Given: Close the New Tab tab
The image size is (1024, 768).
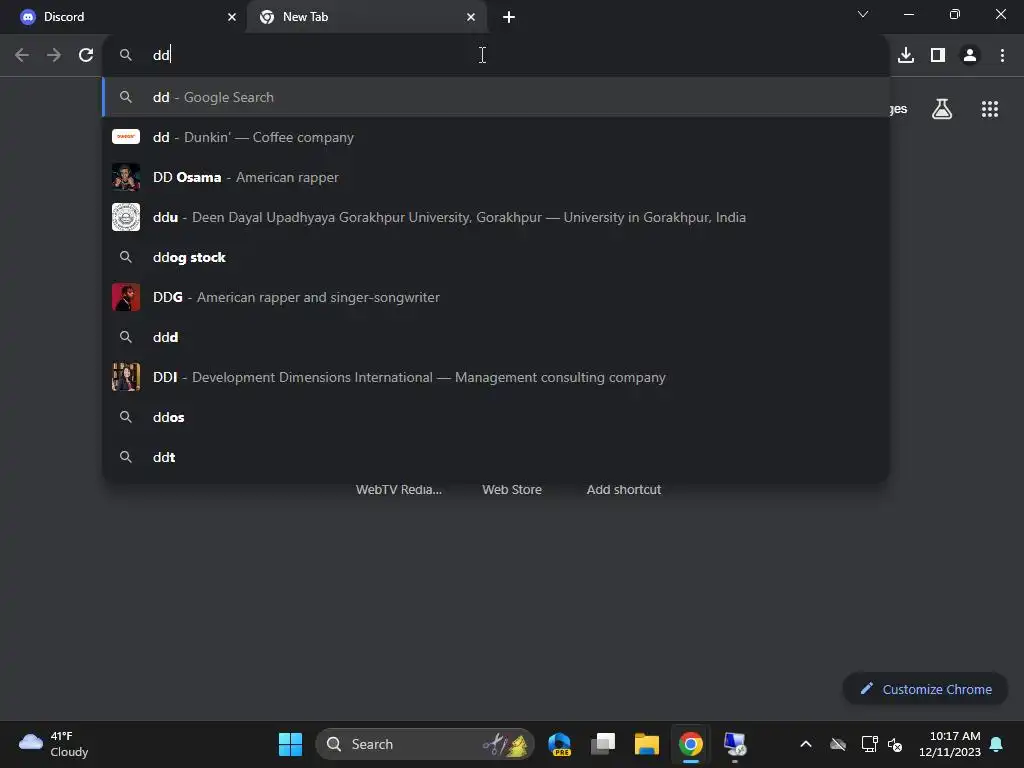Looking at the screenshot, I should point(471,17).
